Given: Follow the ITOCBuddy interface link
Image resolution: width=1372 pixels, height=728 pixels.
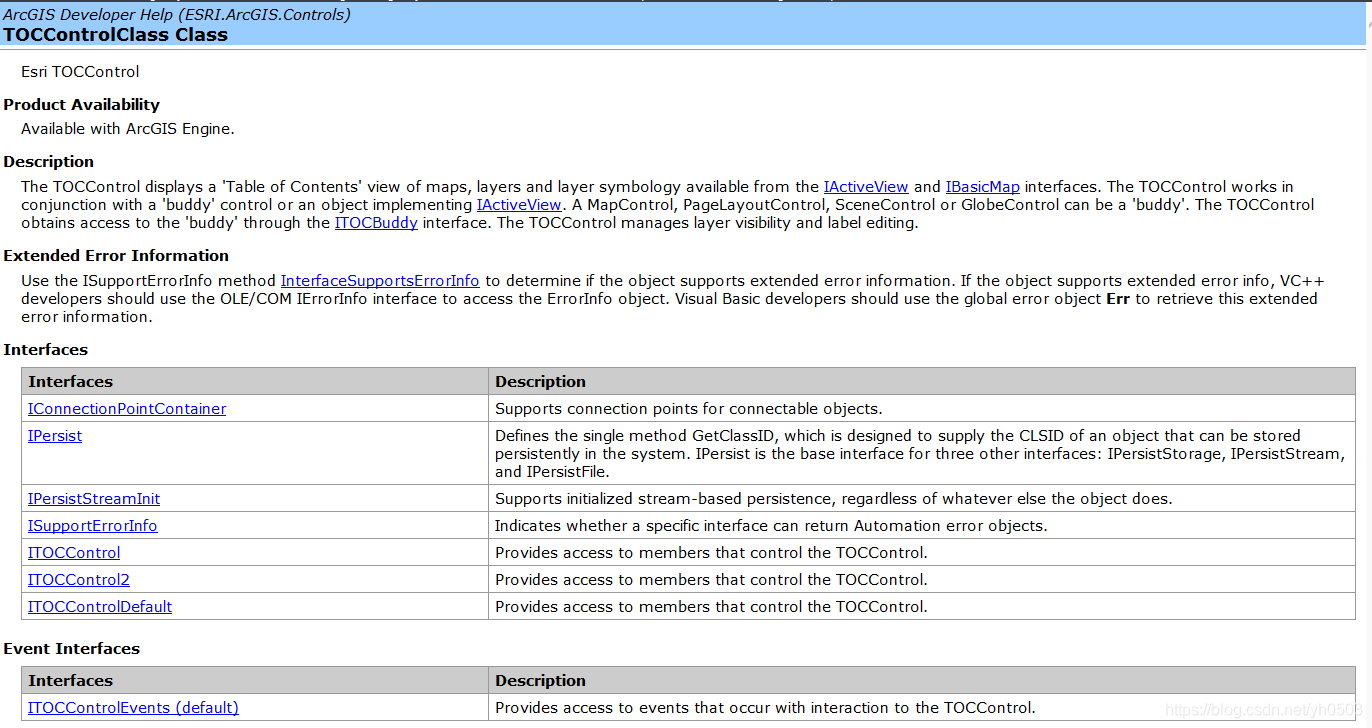Looking at the screenshot, I should tap(376, 223).
